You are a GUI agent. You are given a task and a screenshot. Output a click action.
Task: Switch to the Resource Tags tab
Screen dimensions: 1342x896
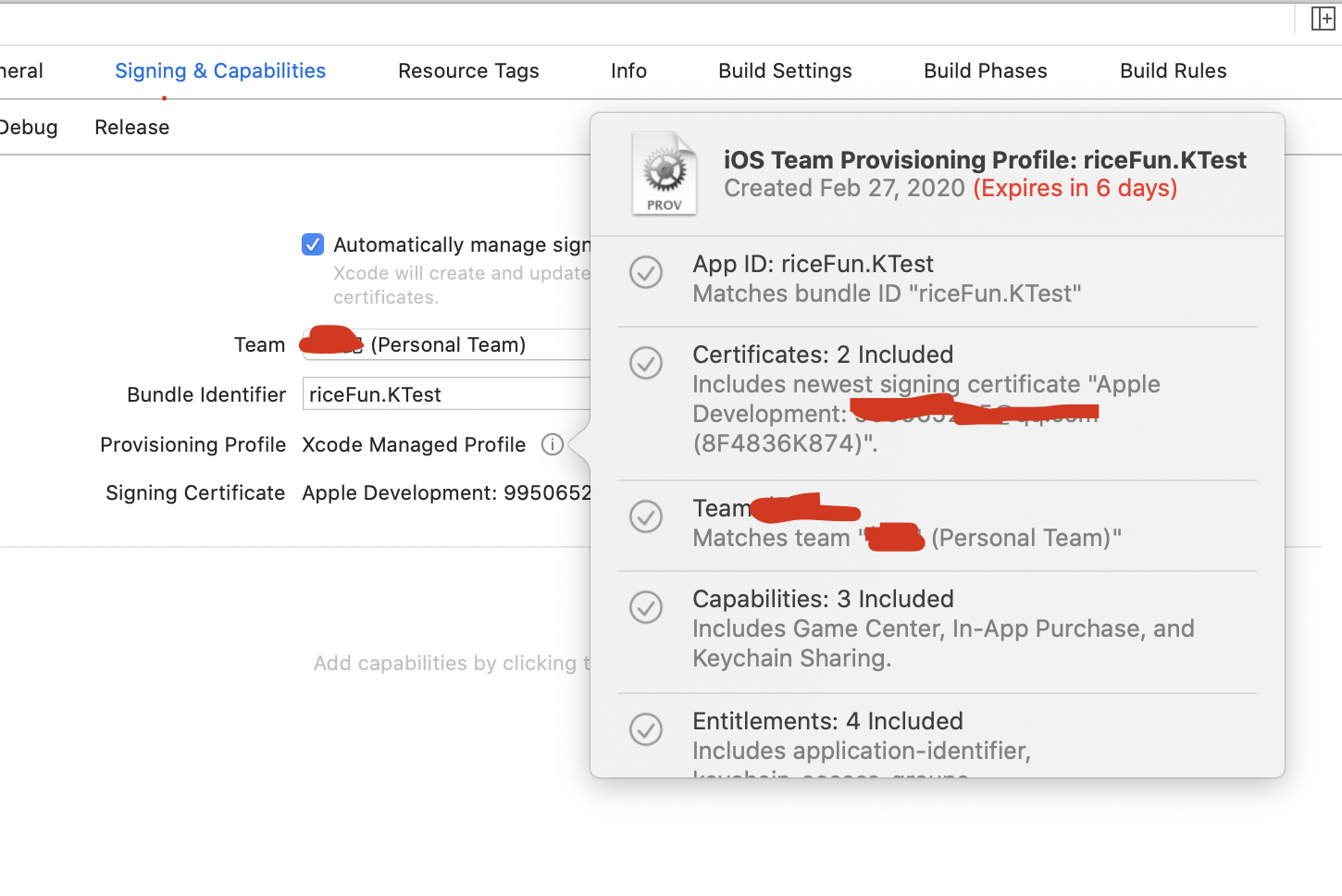(x=468, y=71)
